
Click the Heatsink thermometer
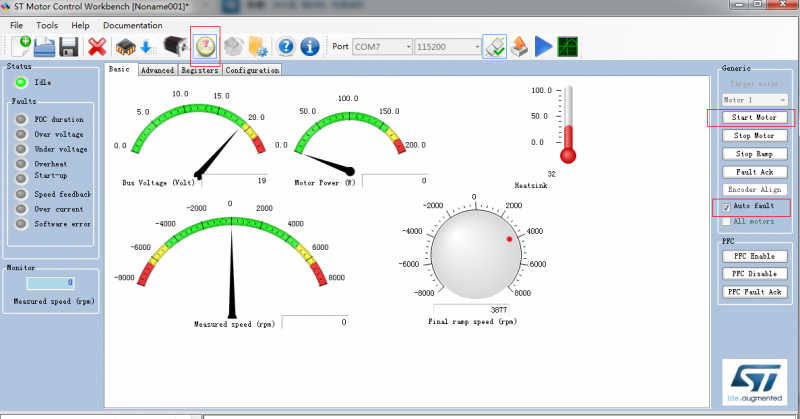point(568,125)
